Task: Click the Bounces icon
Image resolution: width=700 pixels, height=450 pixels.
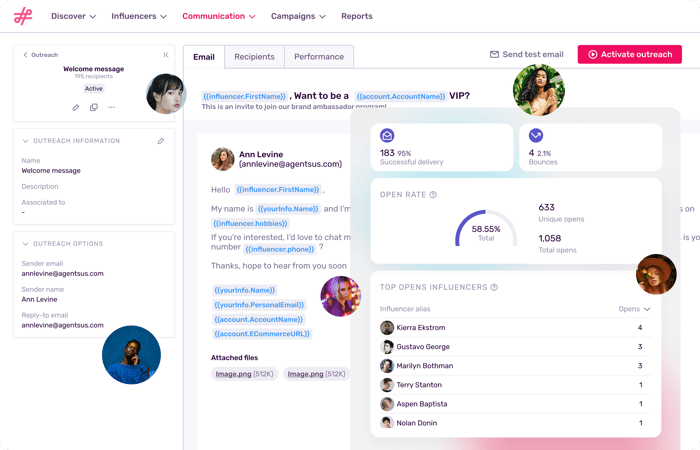Action: [536, 136]
